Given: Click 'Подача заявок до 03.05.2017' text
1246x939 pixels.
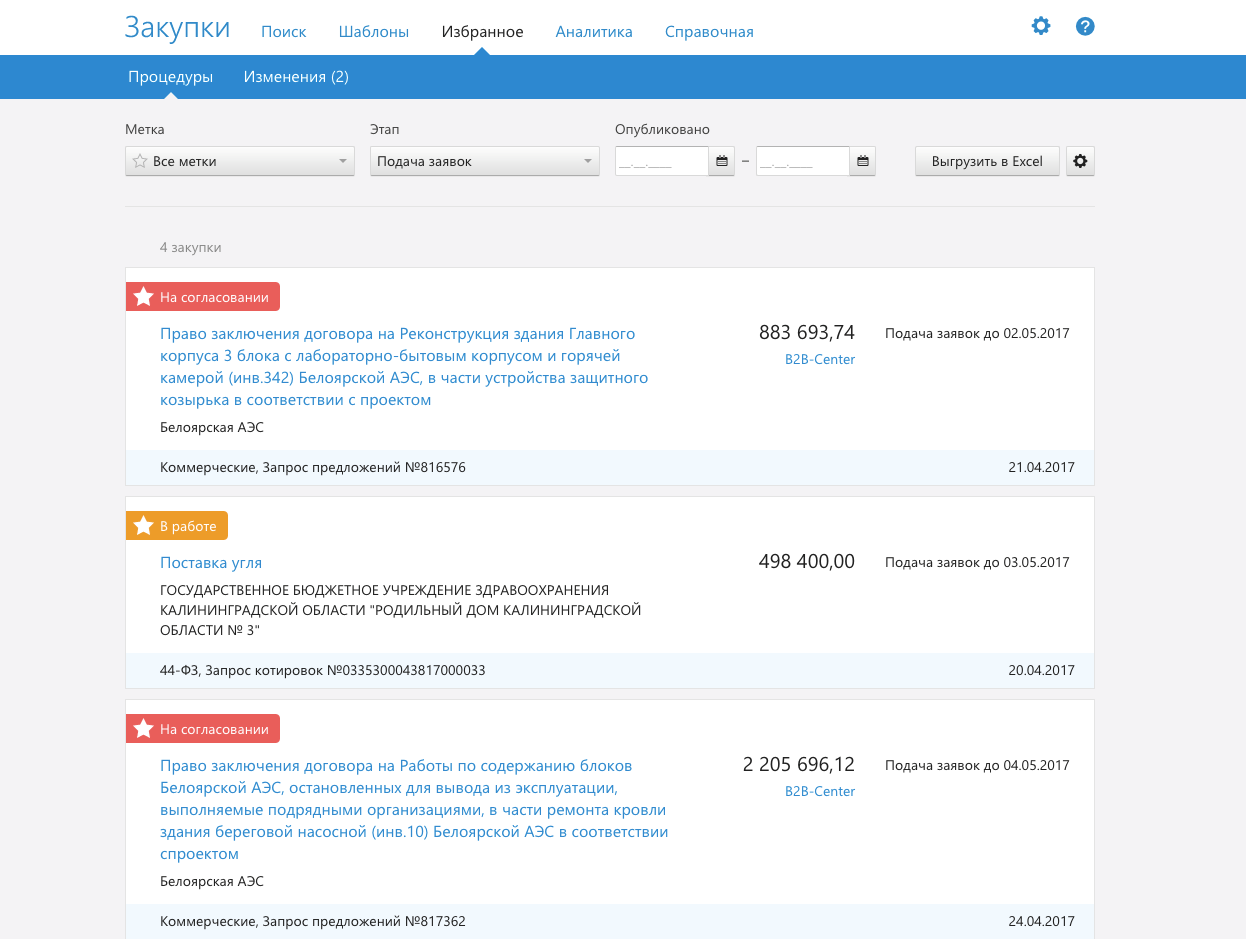Looking at the screenshot, I should (977, 563).
